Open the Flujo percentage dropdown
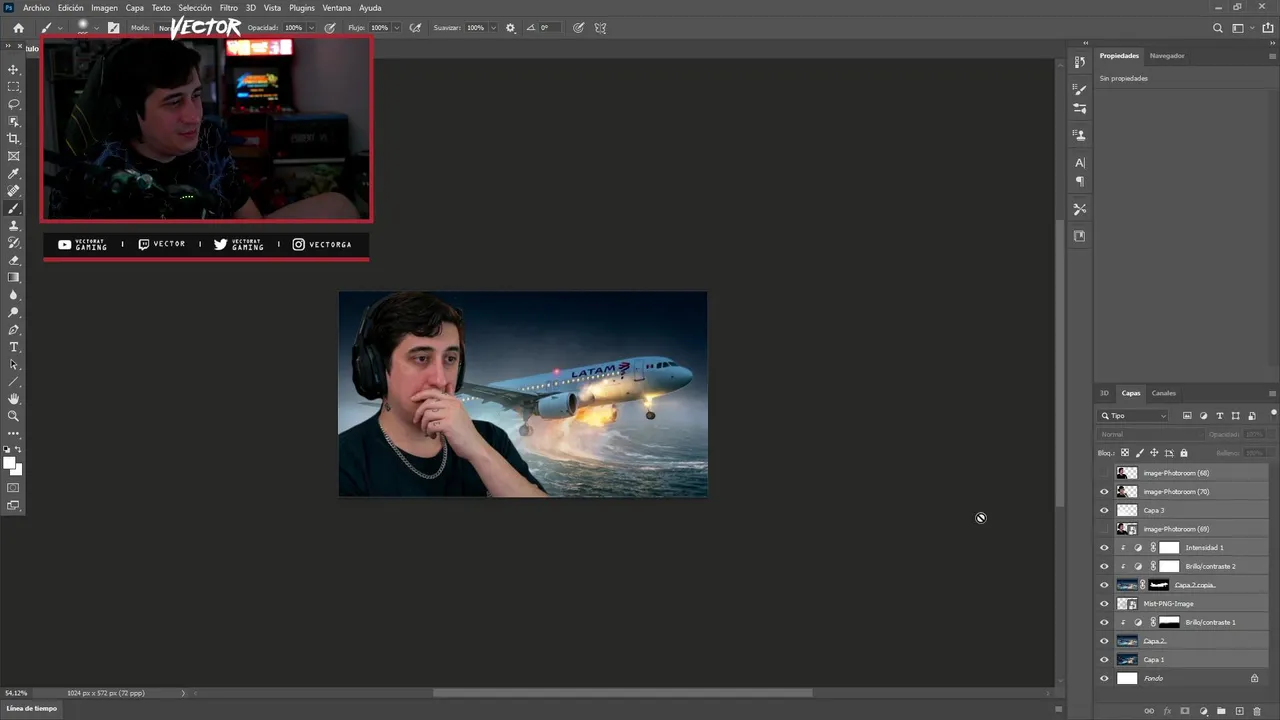 point(397,28)
